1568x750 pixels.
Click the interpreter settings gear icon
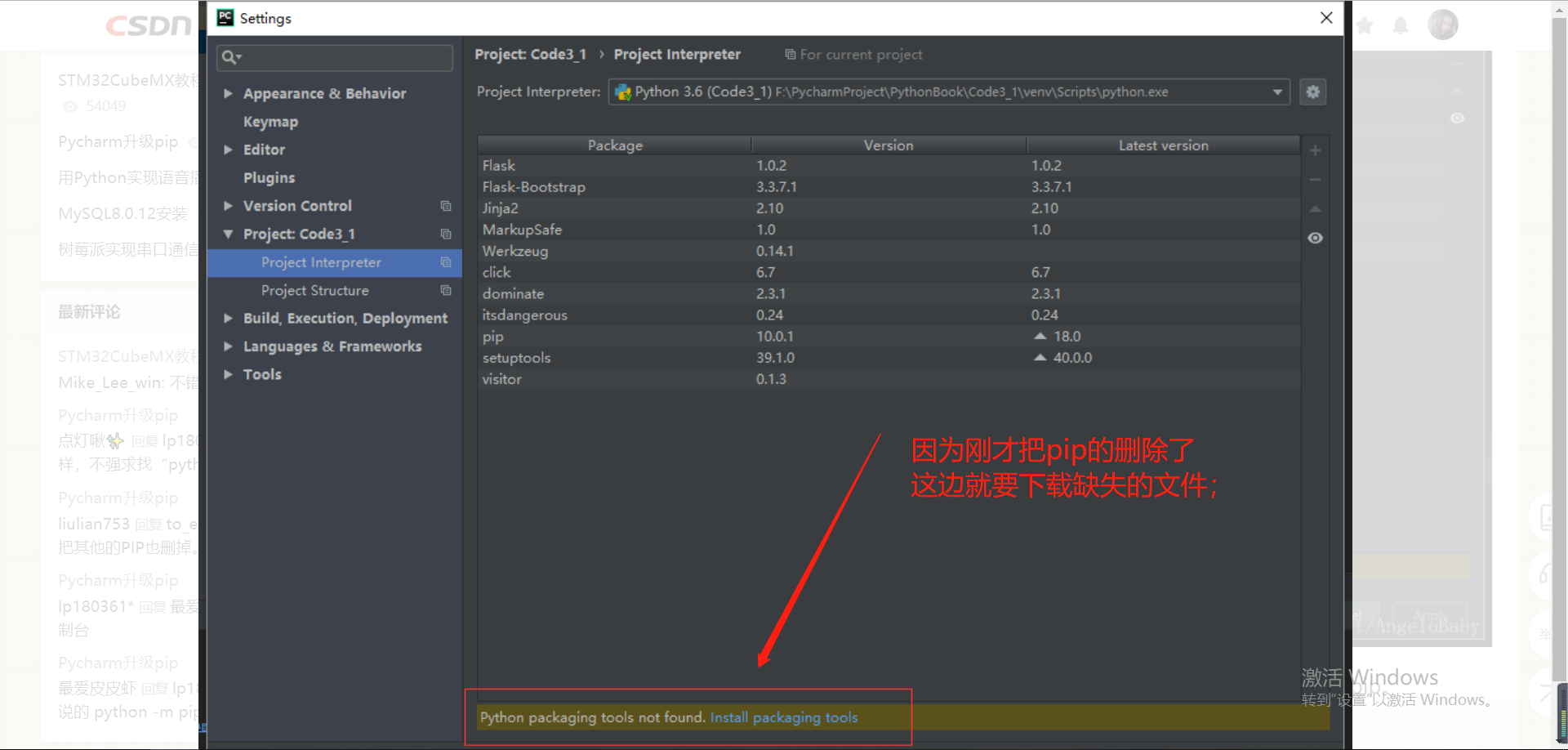pyautogui.click(x=1313, y=92)
